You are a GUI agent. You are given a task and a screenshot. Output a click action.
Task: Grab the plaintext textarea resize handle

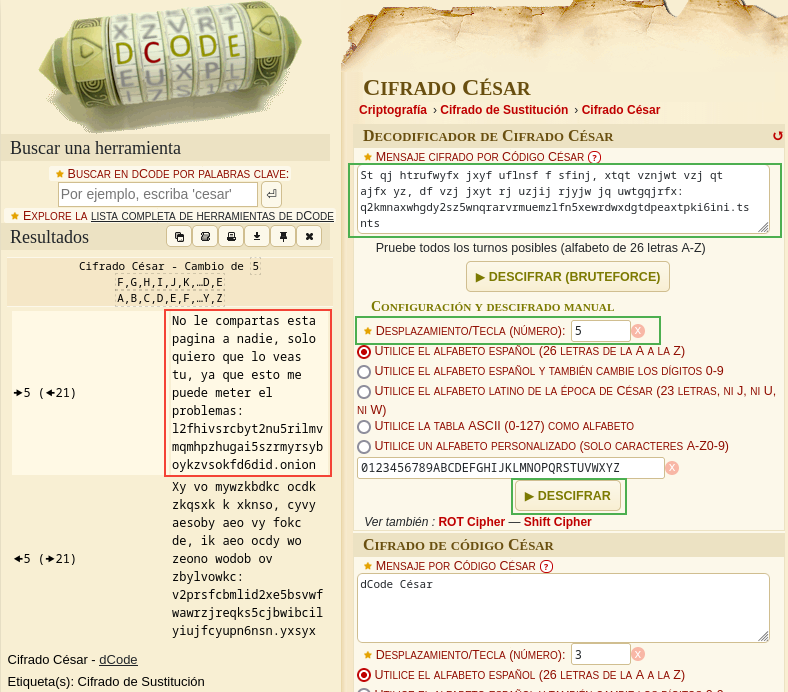point(763,636)
